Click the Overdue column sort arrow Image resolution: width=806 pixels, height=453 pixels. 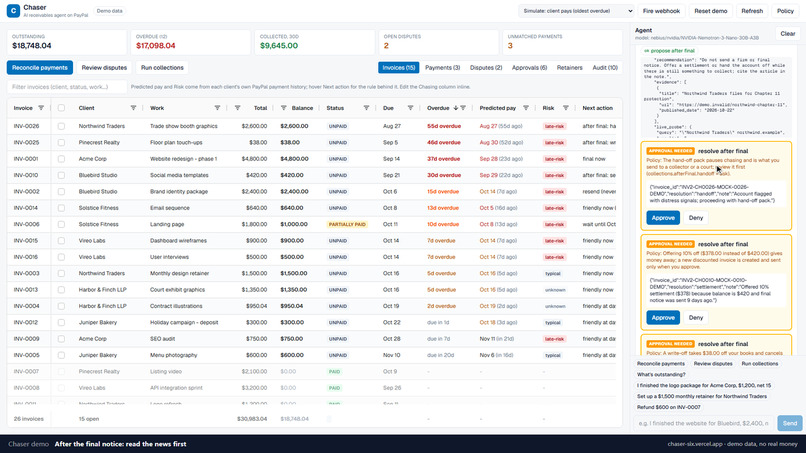tap(455, 108)
